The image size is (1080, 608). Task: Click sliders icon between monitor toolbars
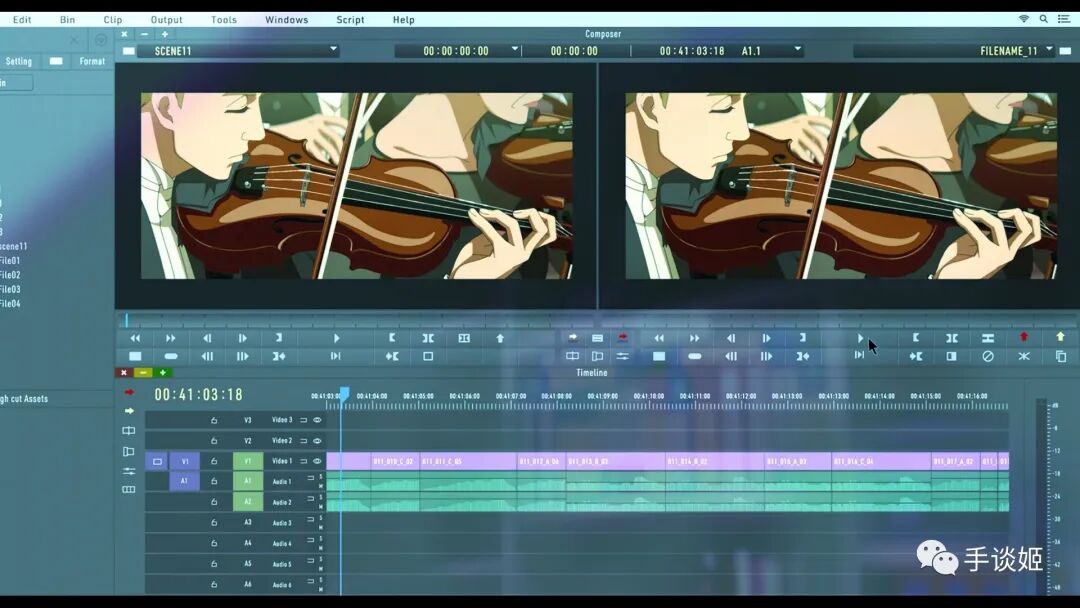click(x=622, y=356)
